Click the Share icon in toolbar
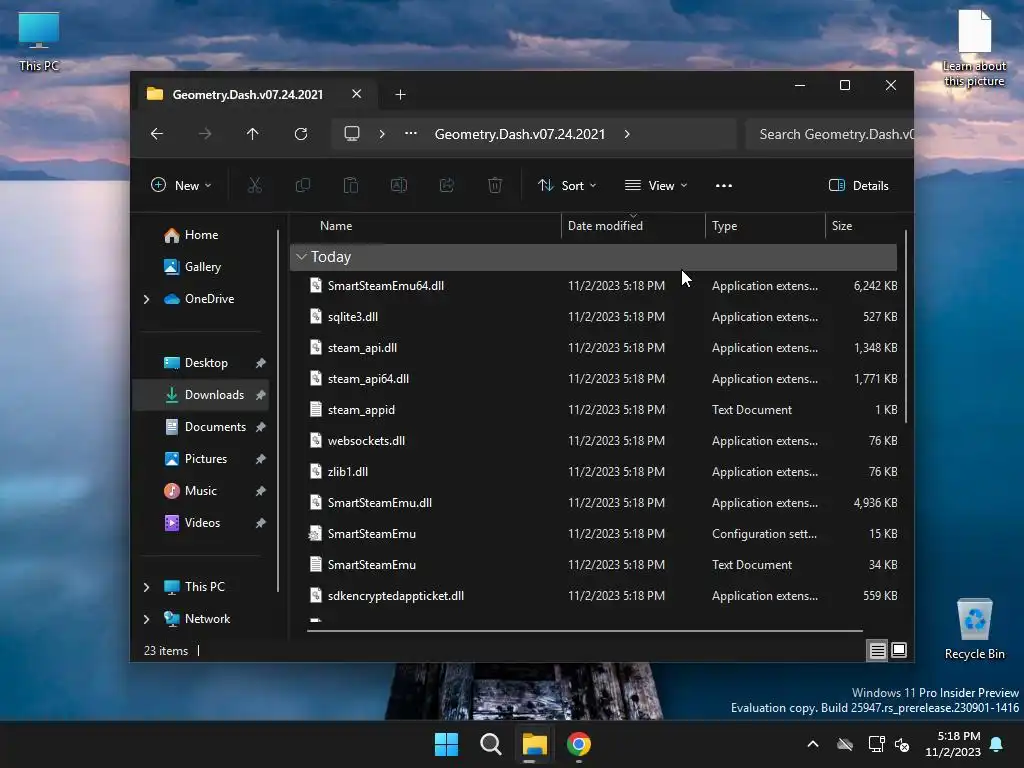The width and height of the screenshot is (1024, 768). pyautogui.click(x=447, y=185)
